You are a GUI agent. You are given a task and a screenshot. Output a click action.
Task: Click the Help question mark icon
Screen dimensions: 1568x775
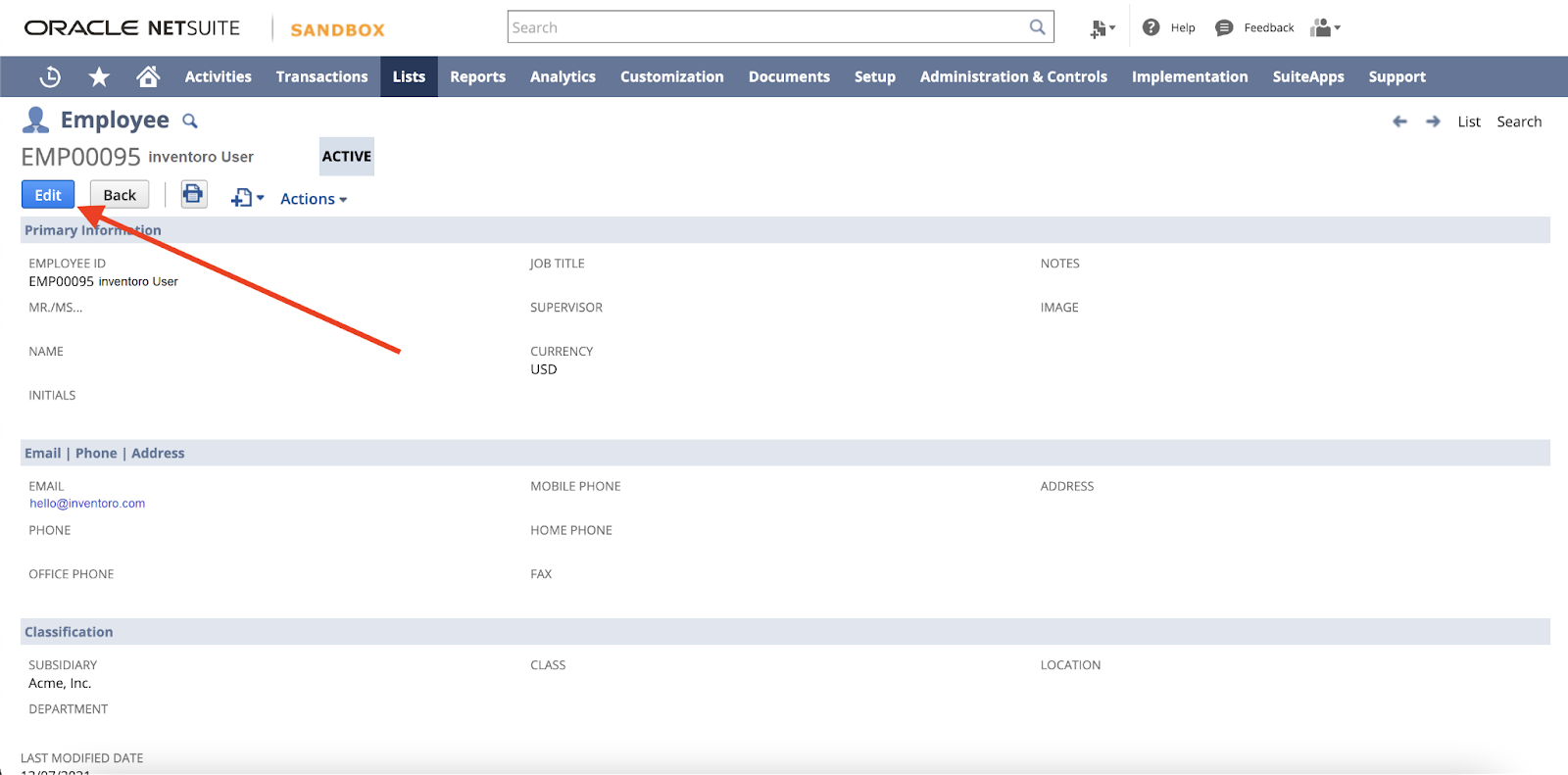point(1151,27)
